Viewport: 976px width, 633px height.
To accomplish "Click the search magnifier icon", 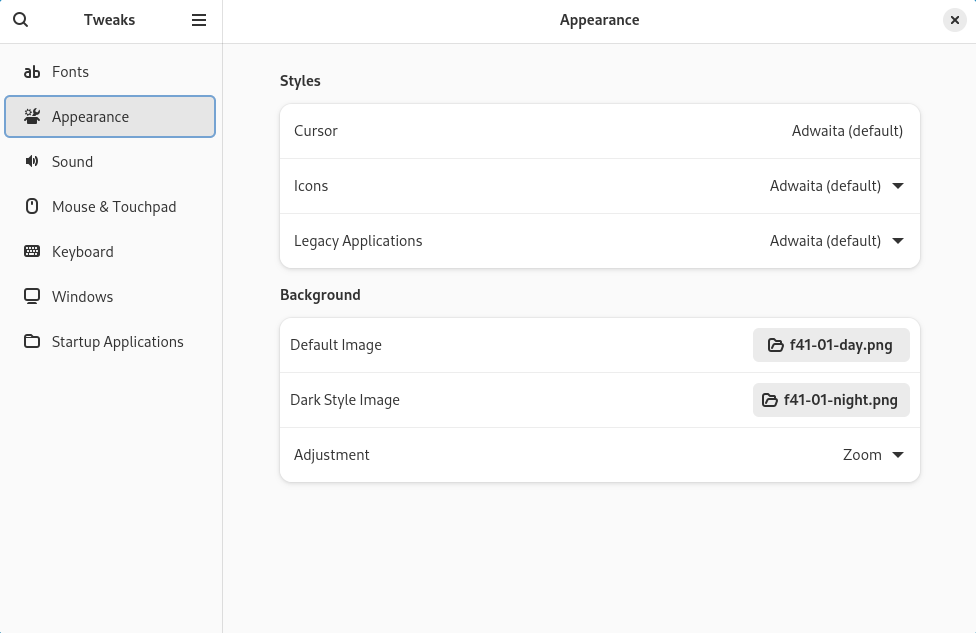I will 21,20.
